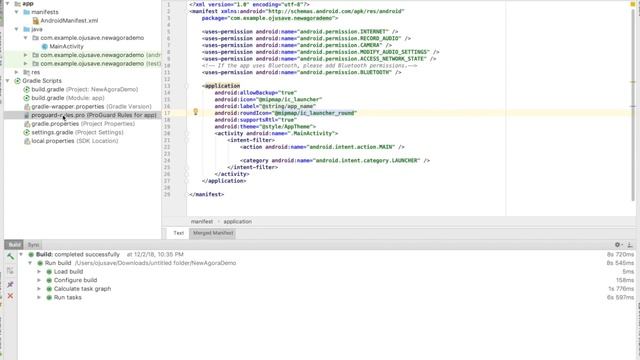Viewport: 640px width, 360px height.
Task: Click the manifests folder icon
Action: pyautogui.click(x=27, y=12)
